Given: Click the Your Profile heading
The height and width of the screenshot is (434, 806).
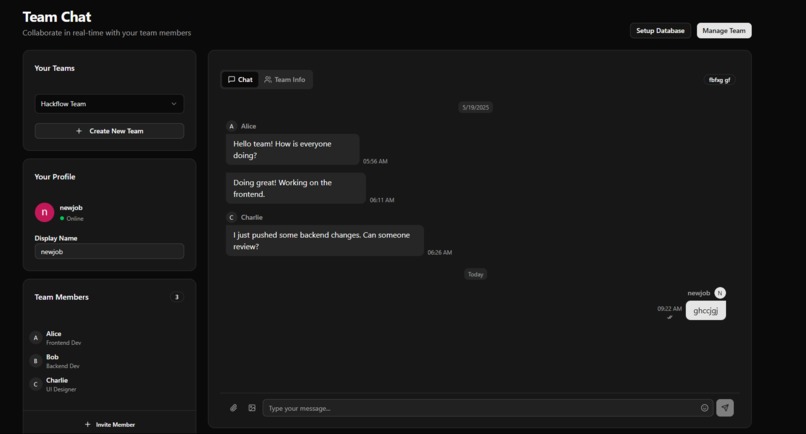Looking at the screenshot, I should [x=54, y=176].
